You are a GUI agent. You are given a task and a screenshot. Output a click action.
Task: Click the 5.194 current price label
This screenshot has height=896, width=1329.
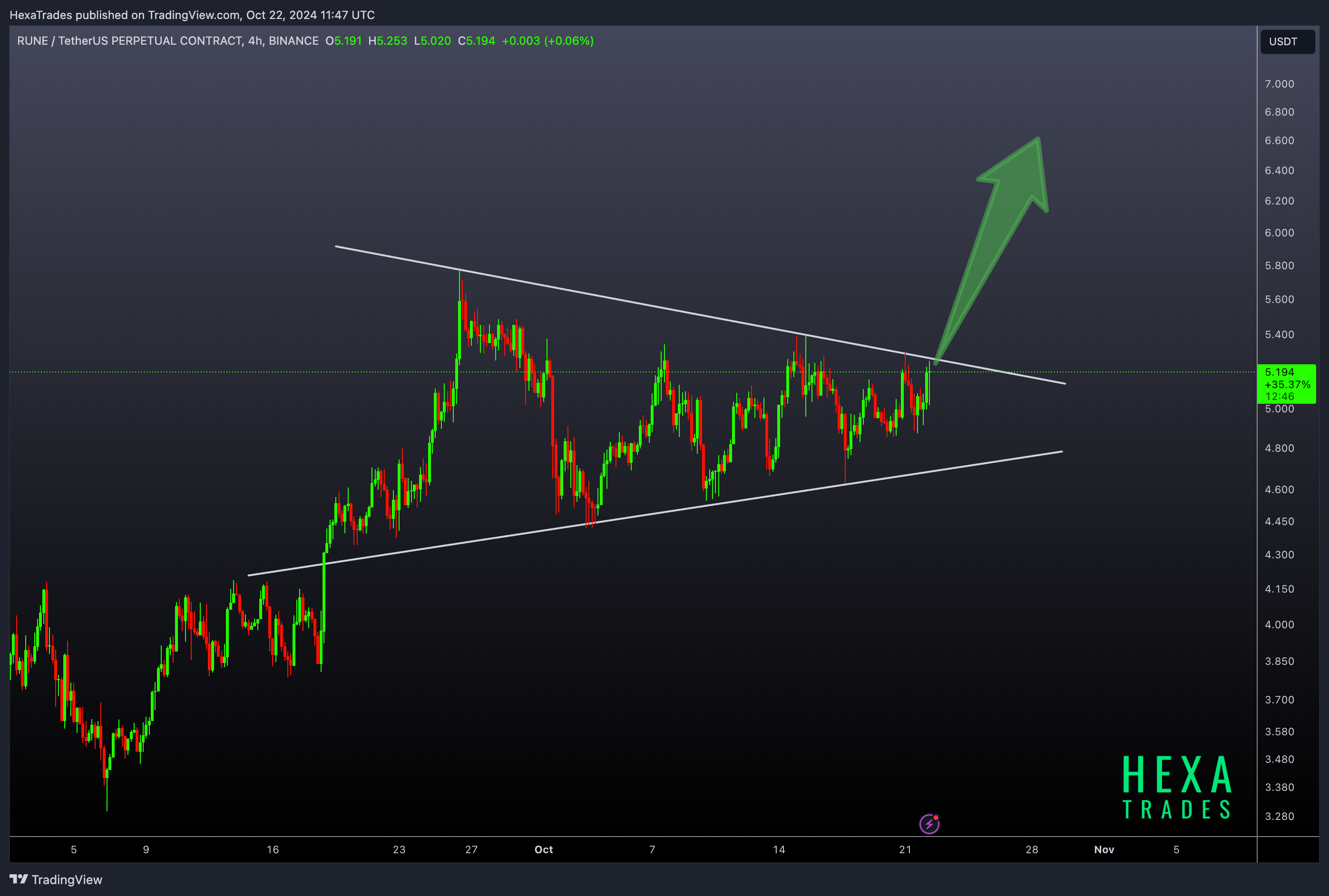pyautogui.click(x=1286, y=384)
